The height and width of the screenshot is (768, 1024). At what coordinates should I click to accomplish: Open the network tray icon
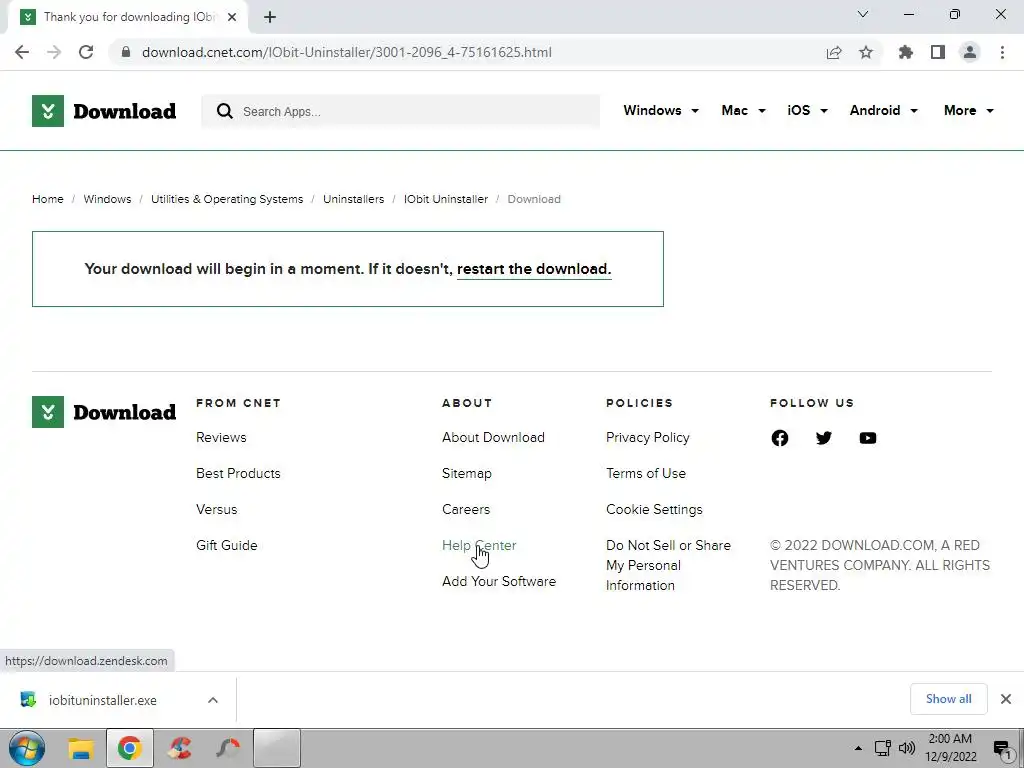883,748
